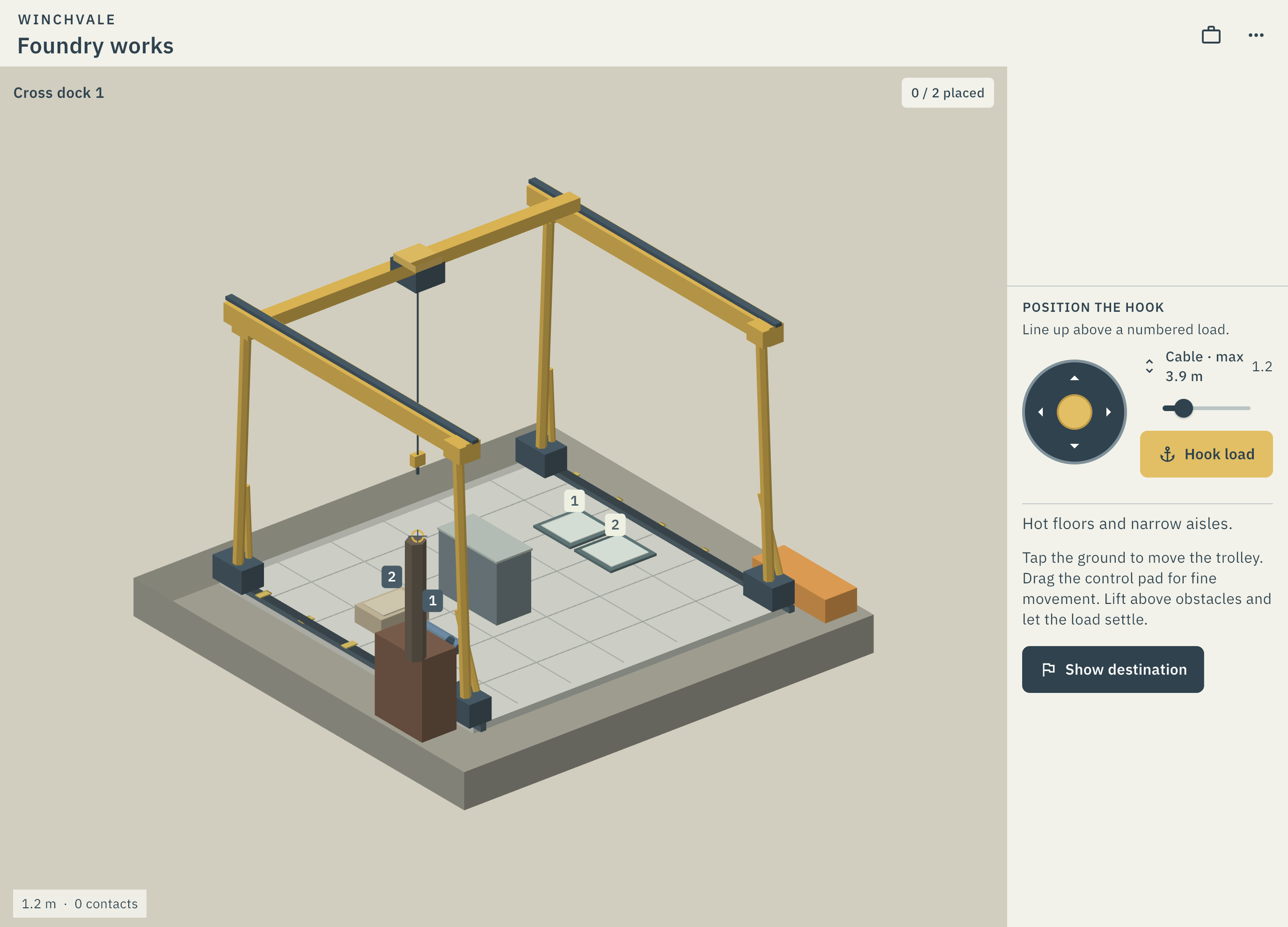This screenshot has height=927, width=1288.
Task: Nudge trolley with the right arrow on pad
Action: tap(1108, 412)
